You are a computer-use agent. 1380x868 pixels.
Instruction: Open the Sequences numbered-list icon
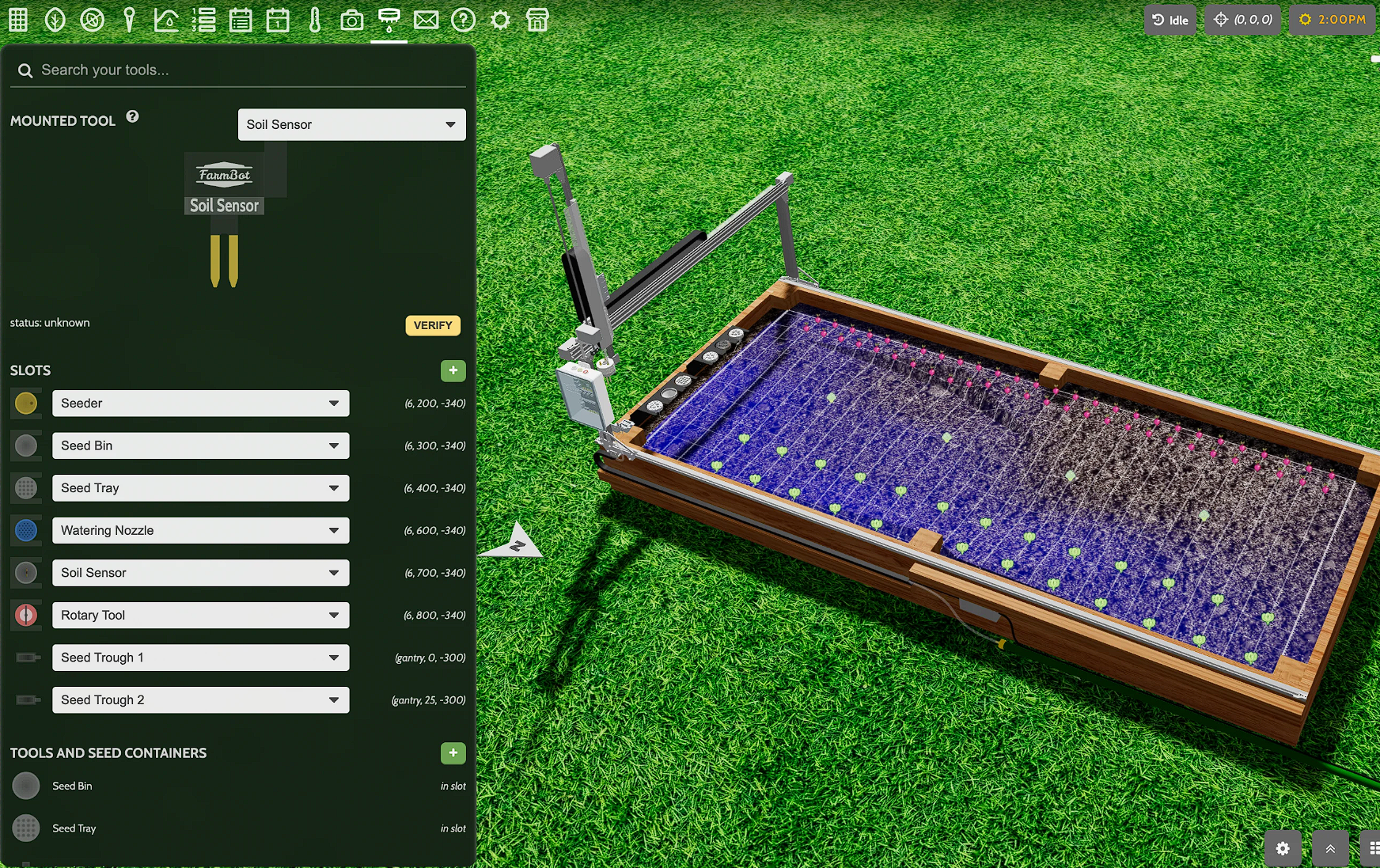point(203,20)
